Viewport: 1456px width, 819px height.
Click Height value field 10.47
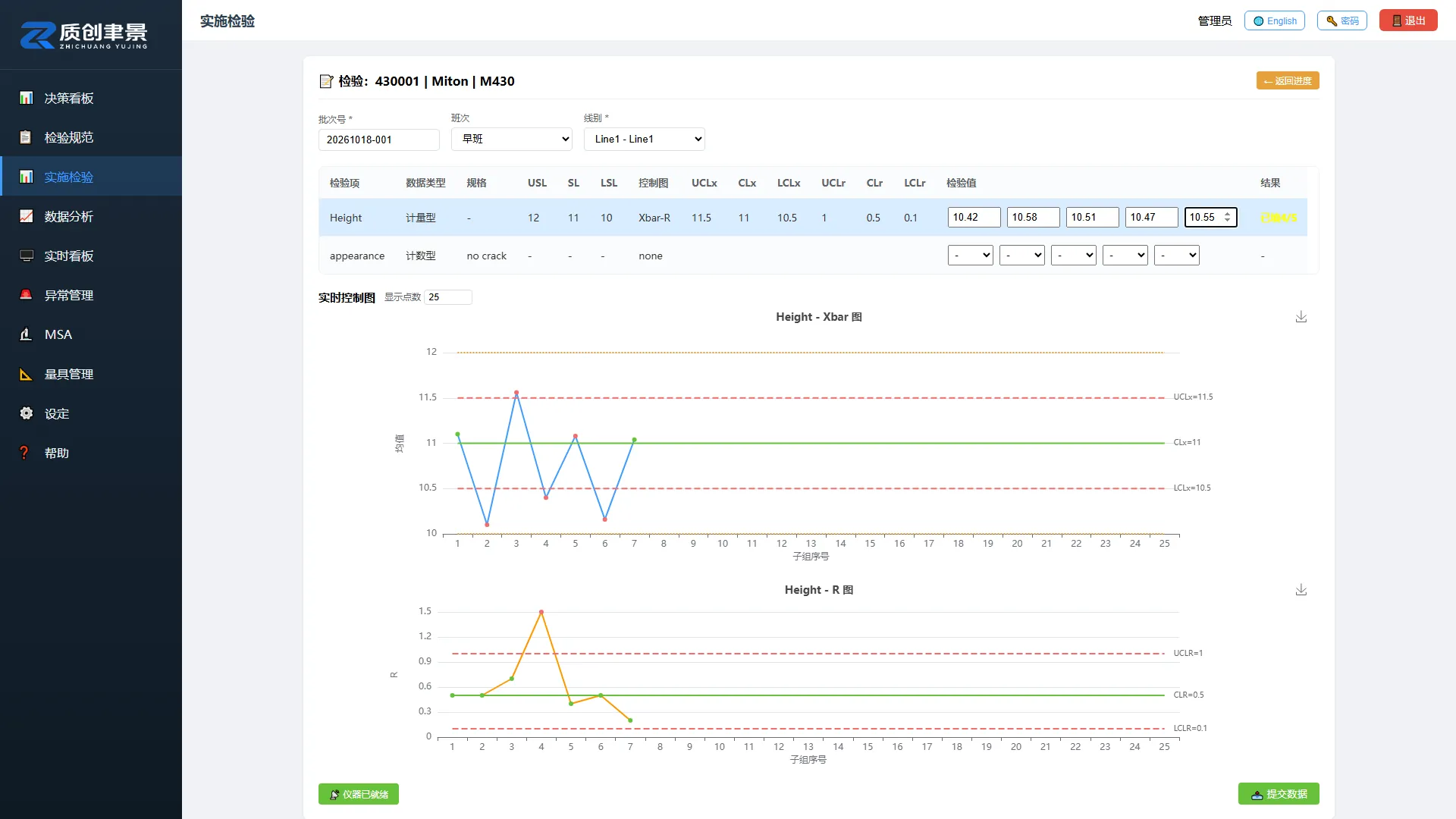[1152, 217]
